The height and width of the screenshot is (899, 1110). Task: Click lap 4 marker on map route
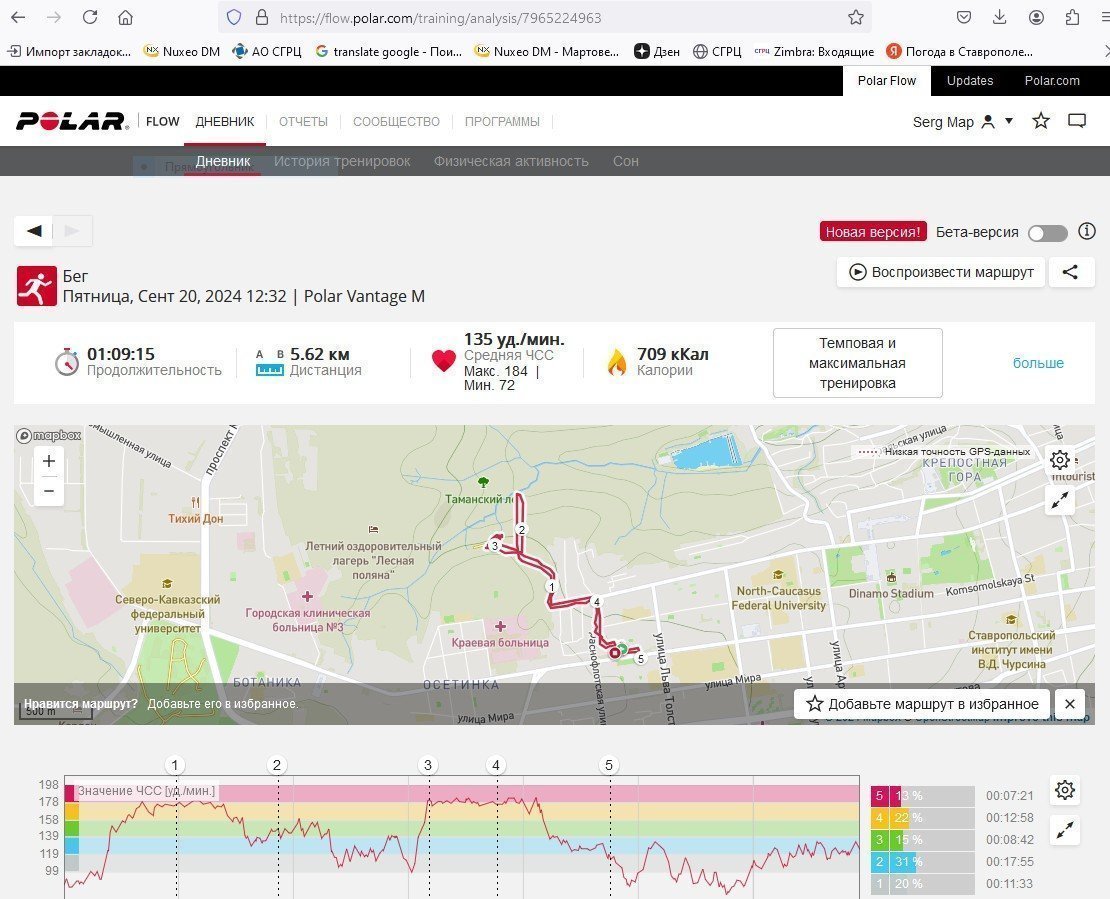(597, 602)
